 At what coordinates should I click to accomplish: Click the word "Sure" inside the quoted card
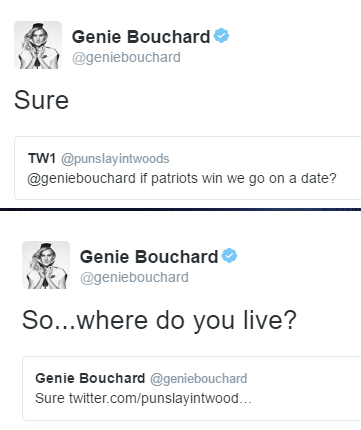[x=50, y=398]
